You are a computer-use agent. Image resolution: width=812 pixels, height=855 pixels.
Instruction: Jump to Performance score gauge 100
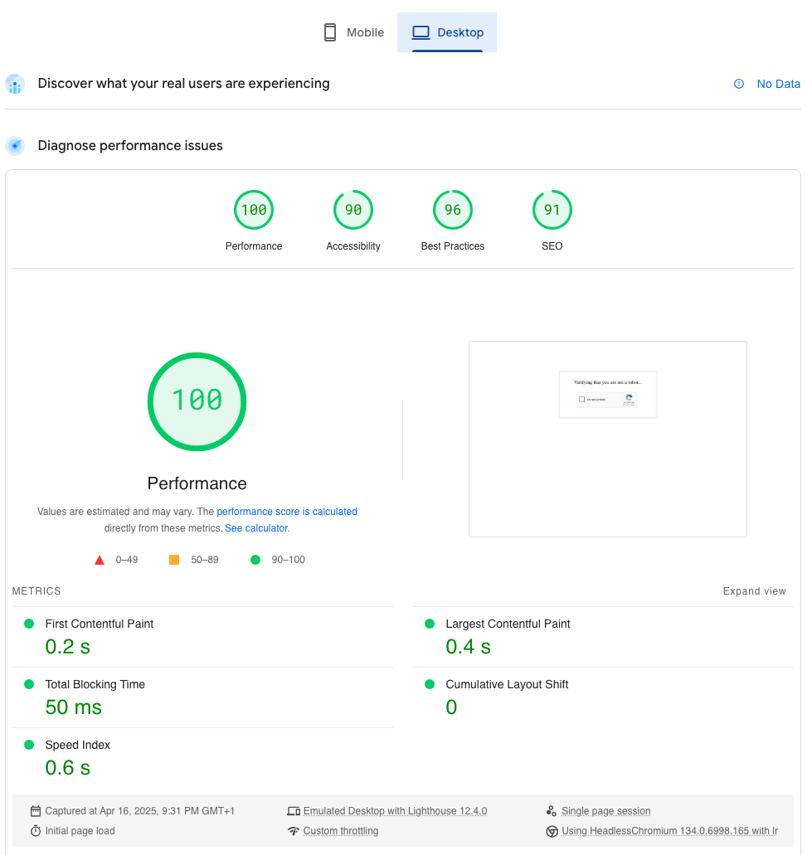click(x=254, y=210)
